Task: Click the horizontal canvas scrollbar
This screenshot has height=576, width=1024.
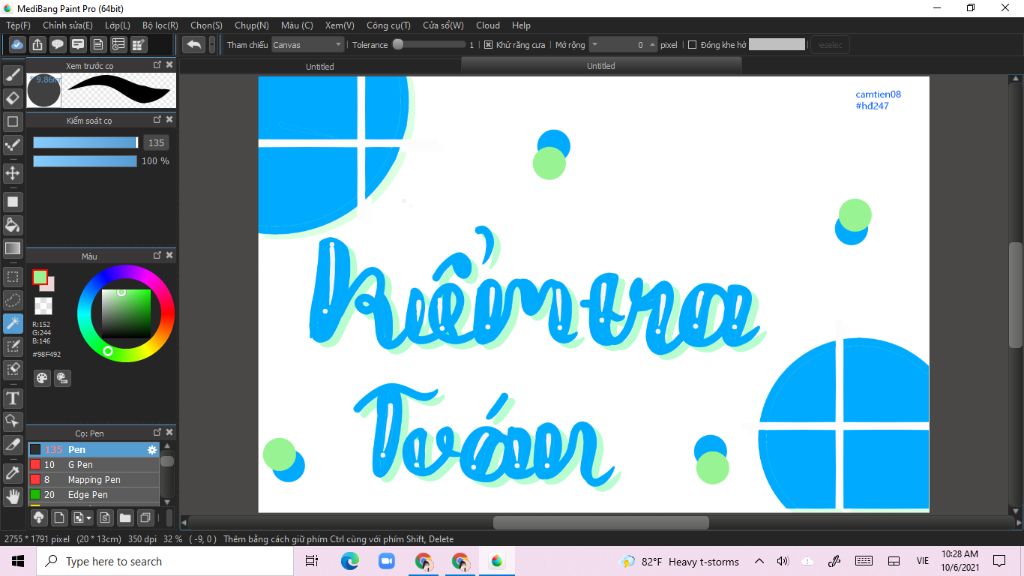Action: click(600, 522)
